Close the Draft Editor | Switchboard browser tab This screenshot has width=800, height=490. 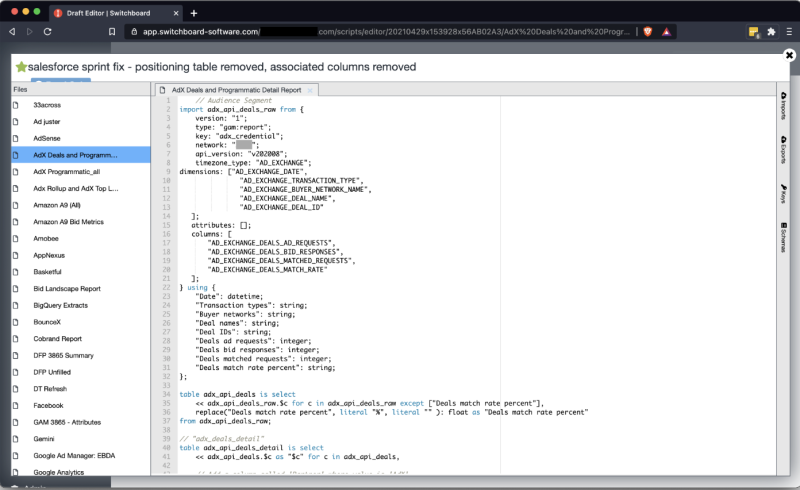[x=176, y=13]
